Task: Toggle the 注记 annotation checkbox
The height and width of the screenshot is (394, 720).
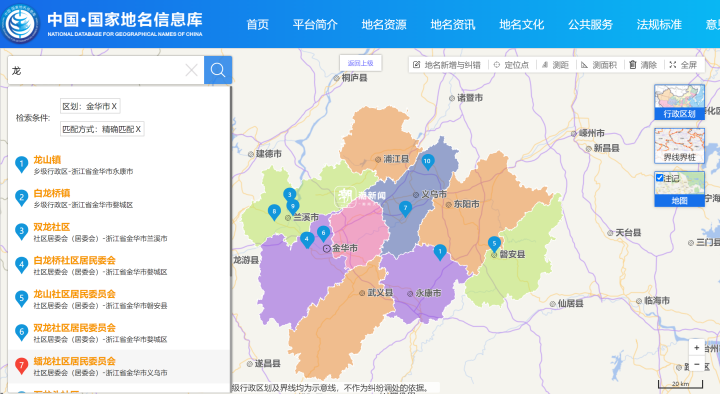Action: coord(660,178)
